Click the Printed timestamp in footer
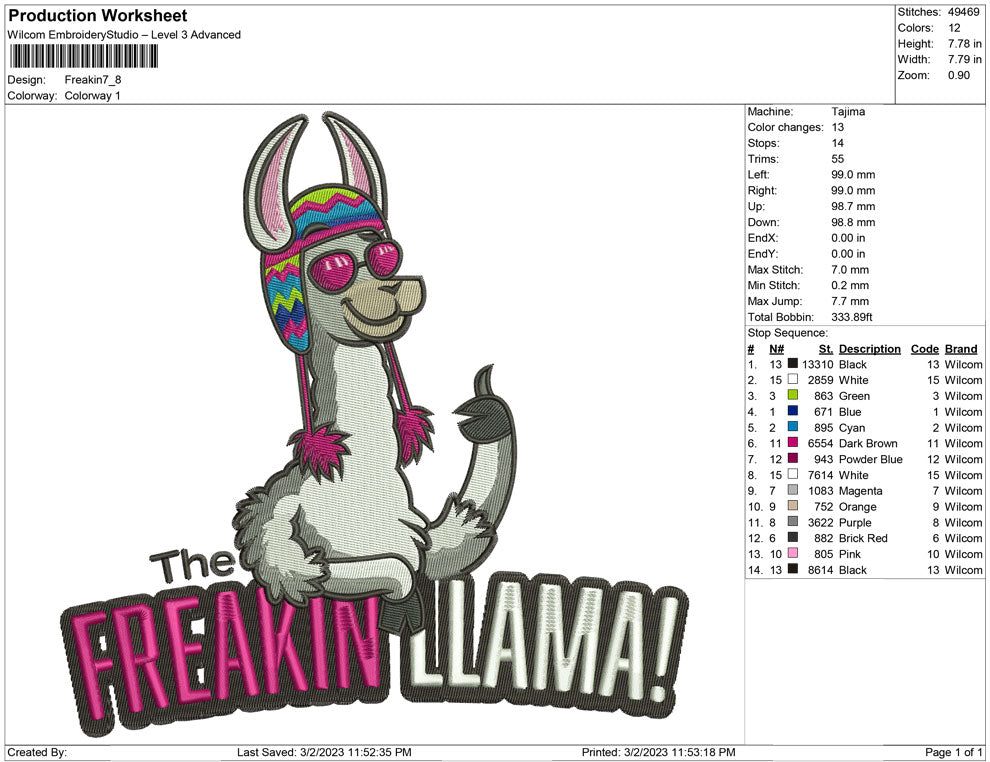The width and height of the screenshot is (990, 762). coord(659,752)
